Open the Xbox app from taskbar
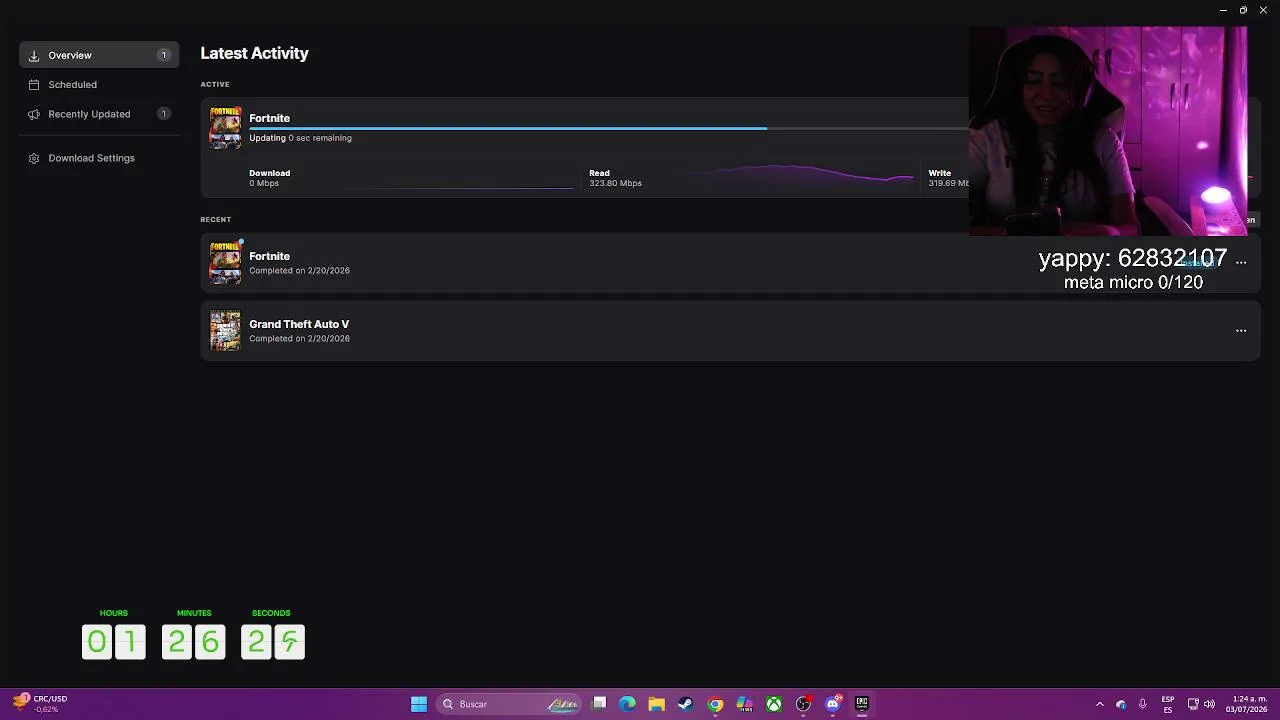 tap(774, 704)
